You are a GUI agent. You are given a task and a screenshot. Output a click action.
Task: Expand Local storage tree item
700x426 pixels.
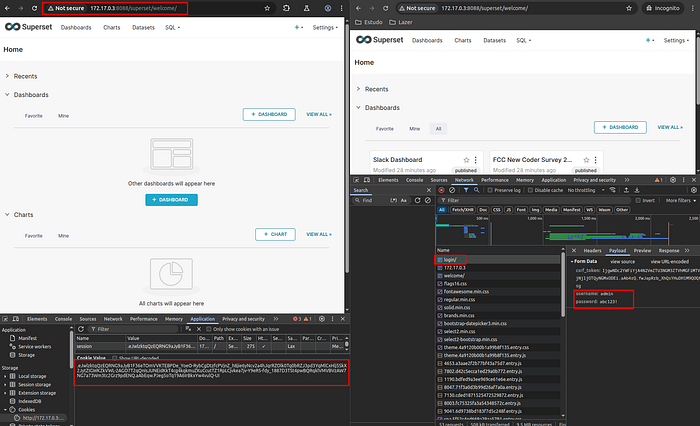[5, 376]
